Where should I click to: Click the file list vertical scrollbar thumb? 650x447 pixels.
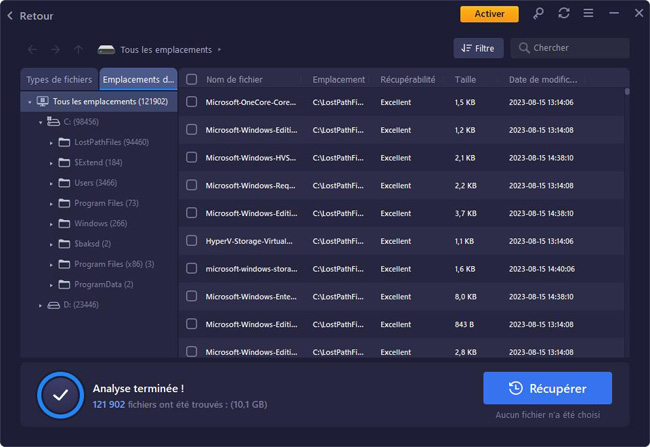pos(627,91)
